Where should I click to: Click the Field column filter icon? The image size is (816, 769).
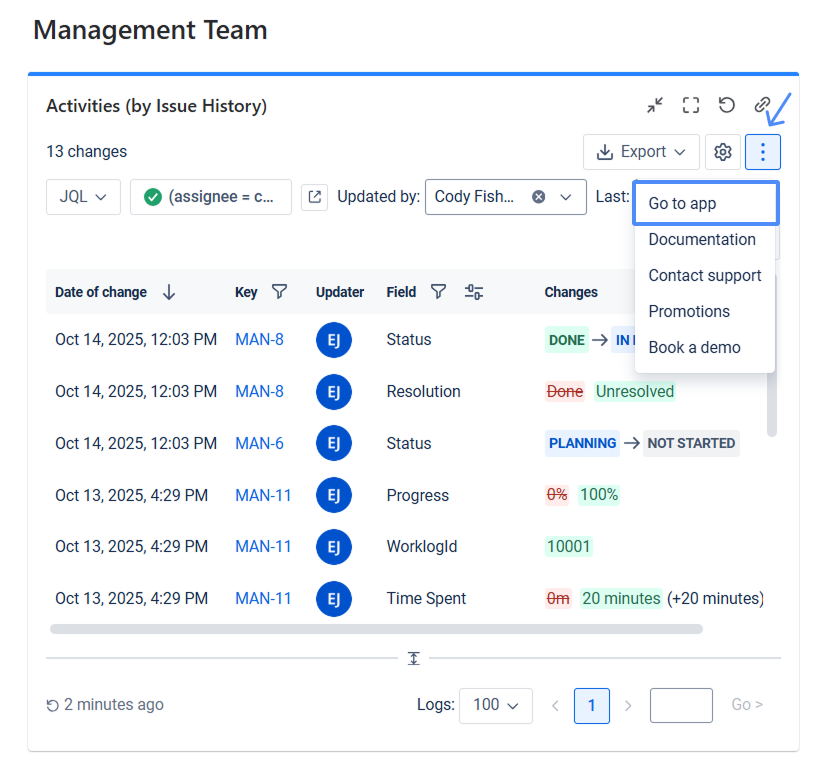point(438,292)
